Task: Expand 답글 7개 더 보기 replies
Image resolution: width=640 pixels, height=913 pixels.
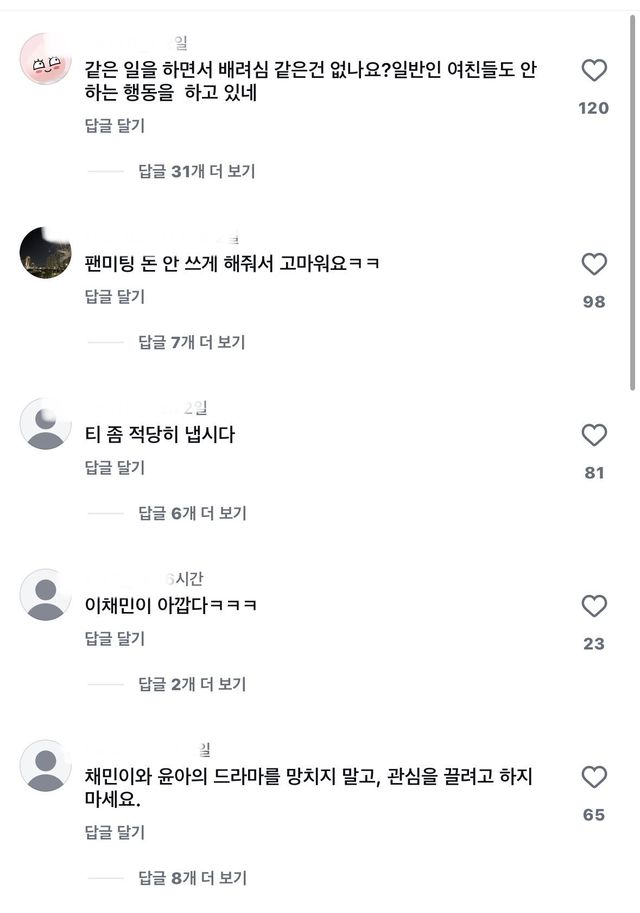Action: tap(192, 342)
